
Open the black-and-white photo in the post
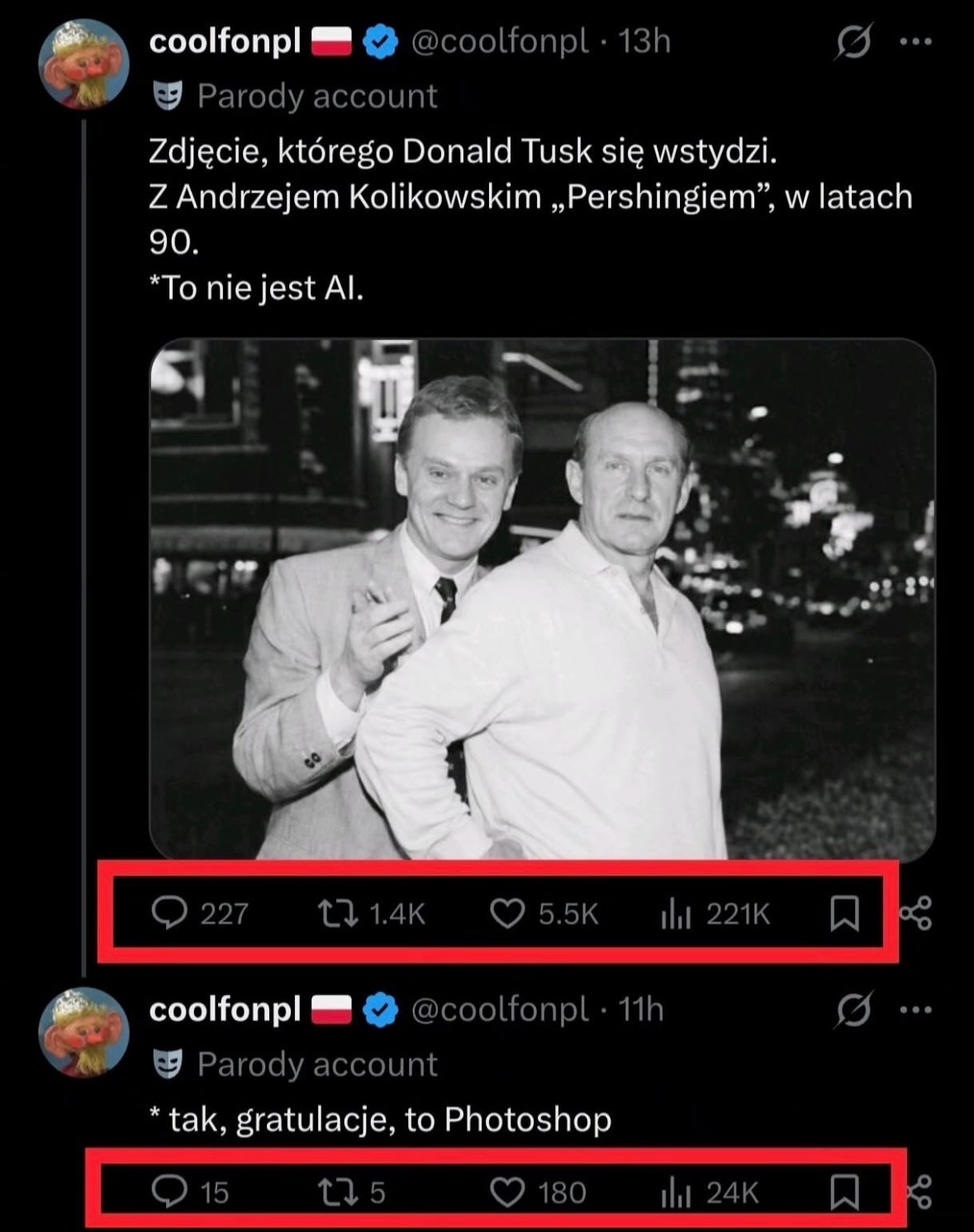pyautogui.click(x=541, y=599)
